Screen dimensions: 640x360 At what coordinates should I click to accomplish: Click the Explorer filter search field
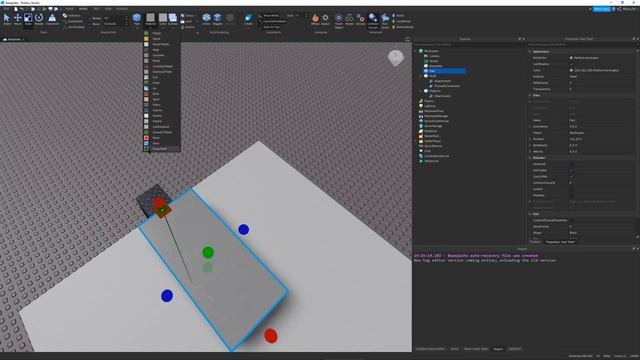pos(469,44)
